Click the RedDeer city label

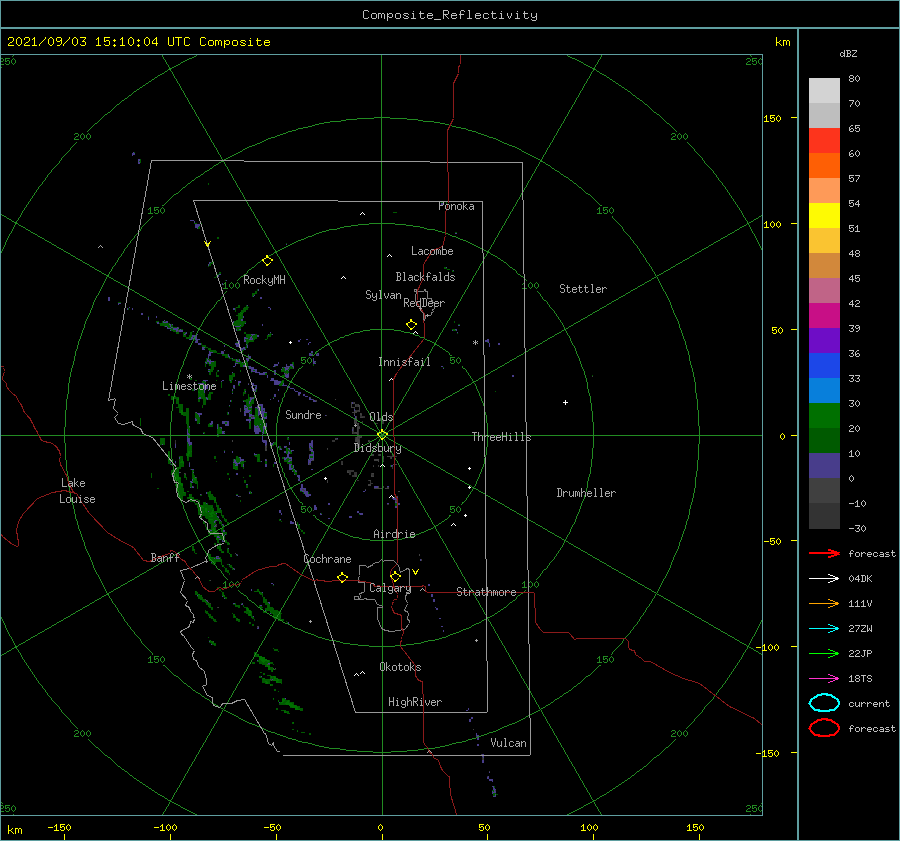(424, 303)
